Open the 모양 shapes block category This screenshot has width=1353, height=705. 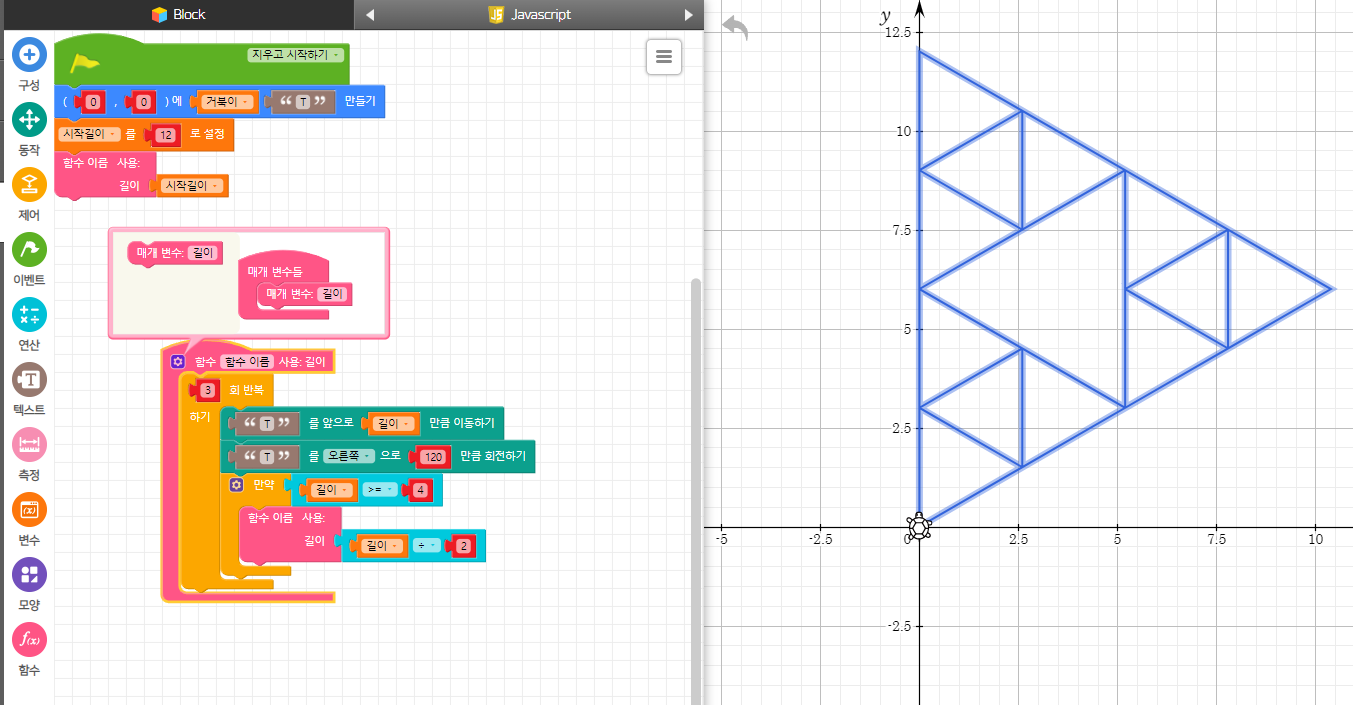[29, 574]
